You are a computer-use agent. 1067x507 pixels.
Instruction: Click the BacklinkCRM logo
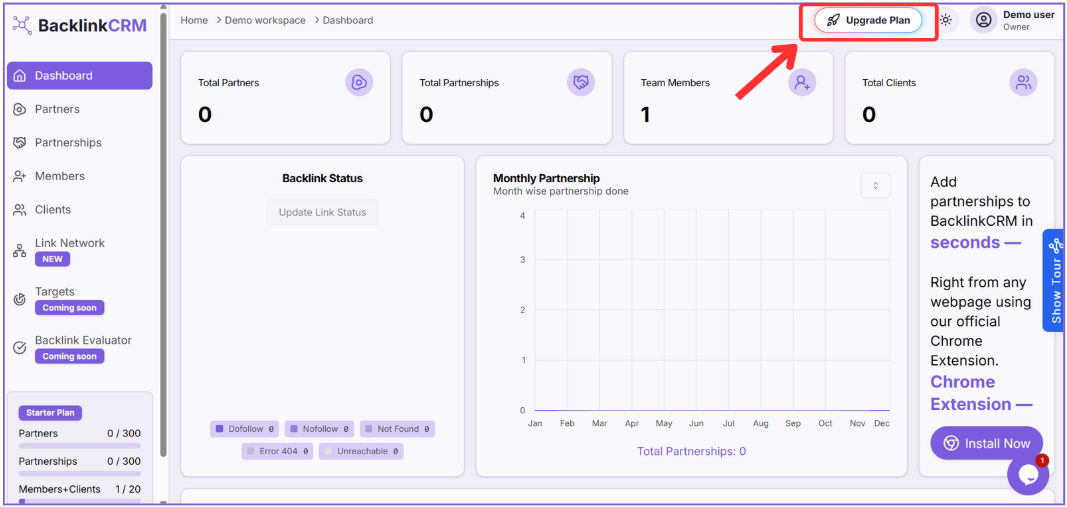[x=80, y=25]
